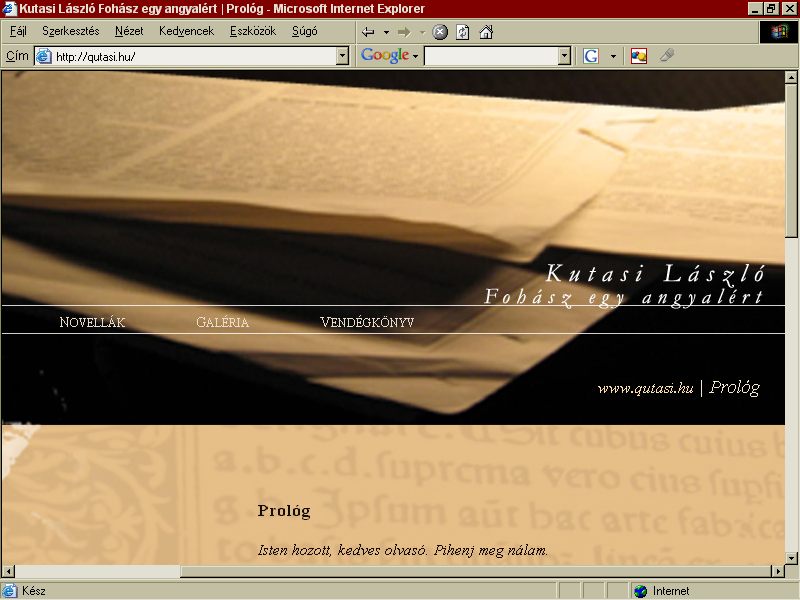
Task: Stop page loading with the X icon
Action: click(x=440, y=32)
